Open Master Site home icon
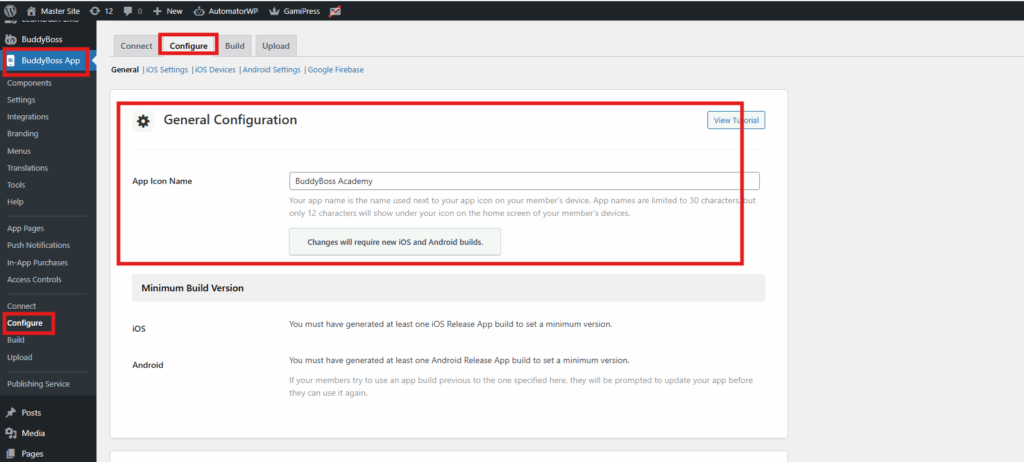 31,10
